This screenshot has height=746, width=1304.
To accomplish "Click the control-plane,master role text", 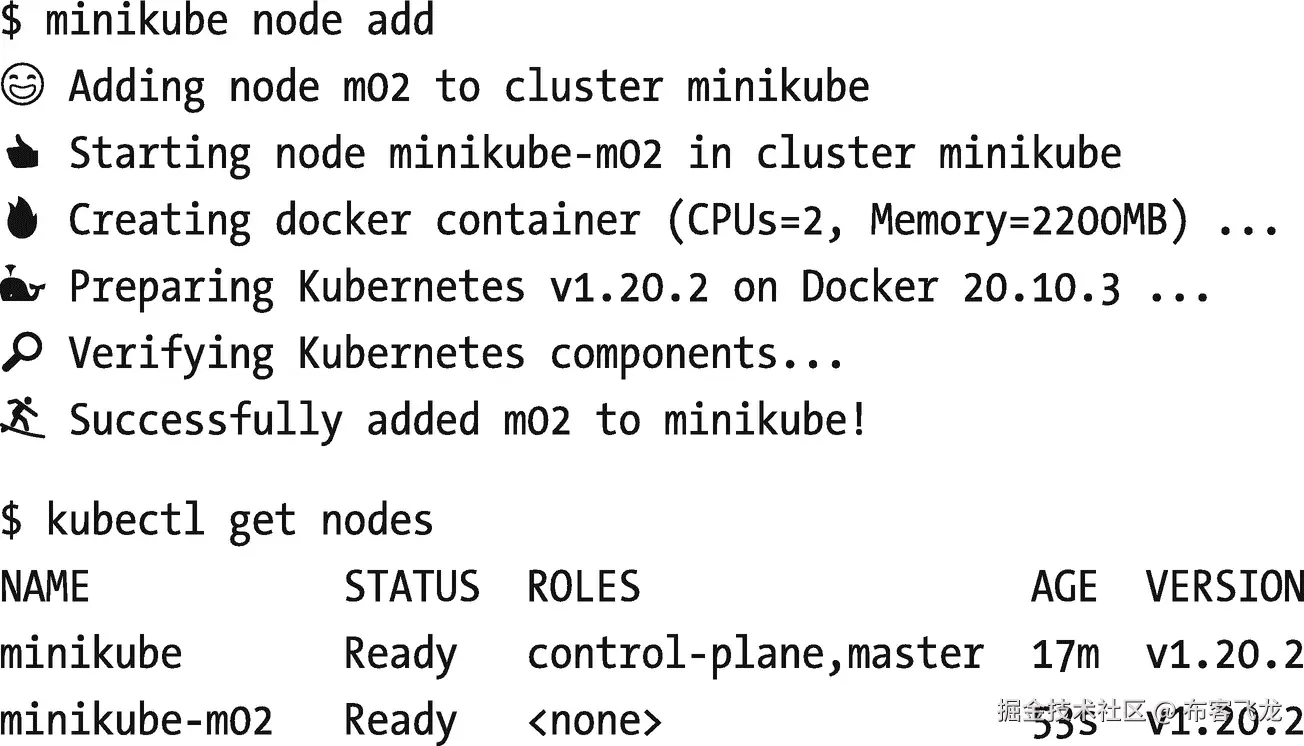I will 756,654.
